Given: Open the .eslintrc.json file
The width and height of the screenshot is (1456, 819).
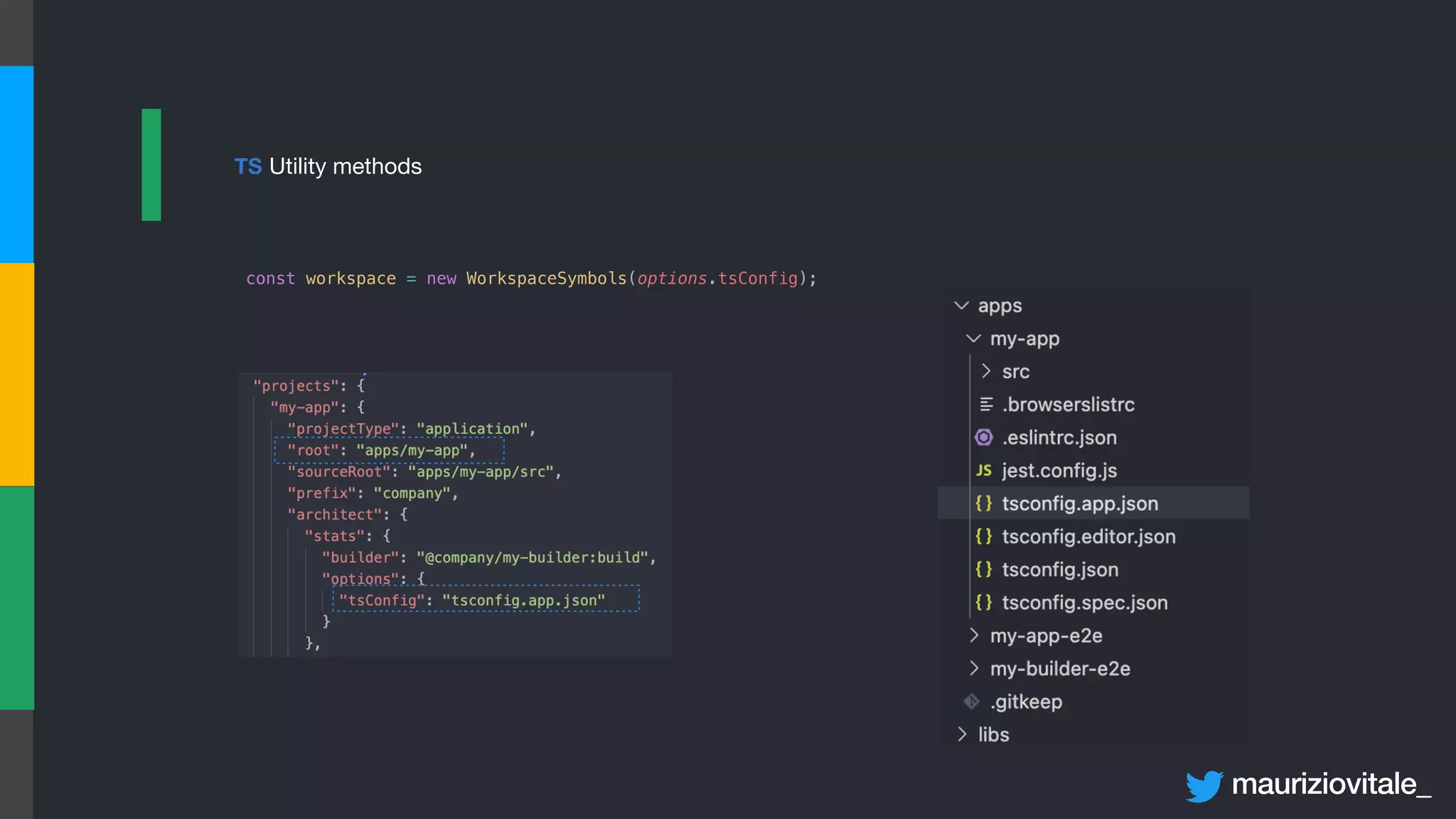Looking at the screenshot, I should pyautogui.click(x=1059, y=437).
